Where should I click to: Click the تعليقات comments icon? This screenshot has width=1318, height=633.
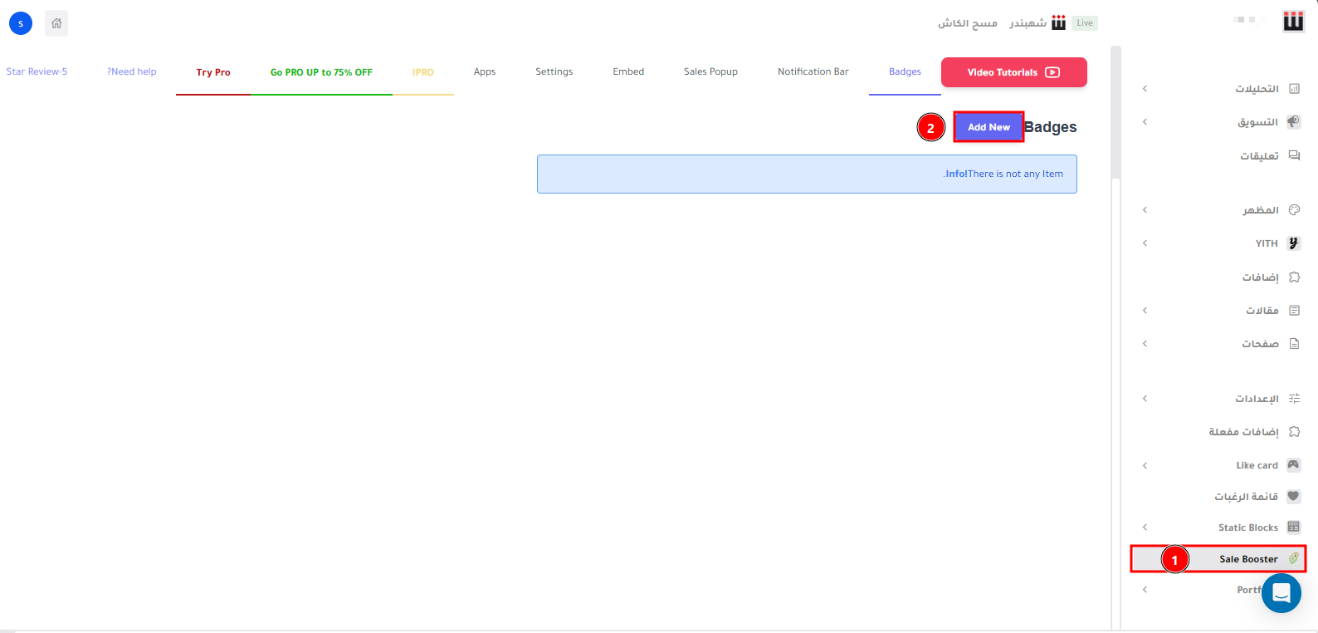pyautogui.click(x=1294, y=156)
